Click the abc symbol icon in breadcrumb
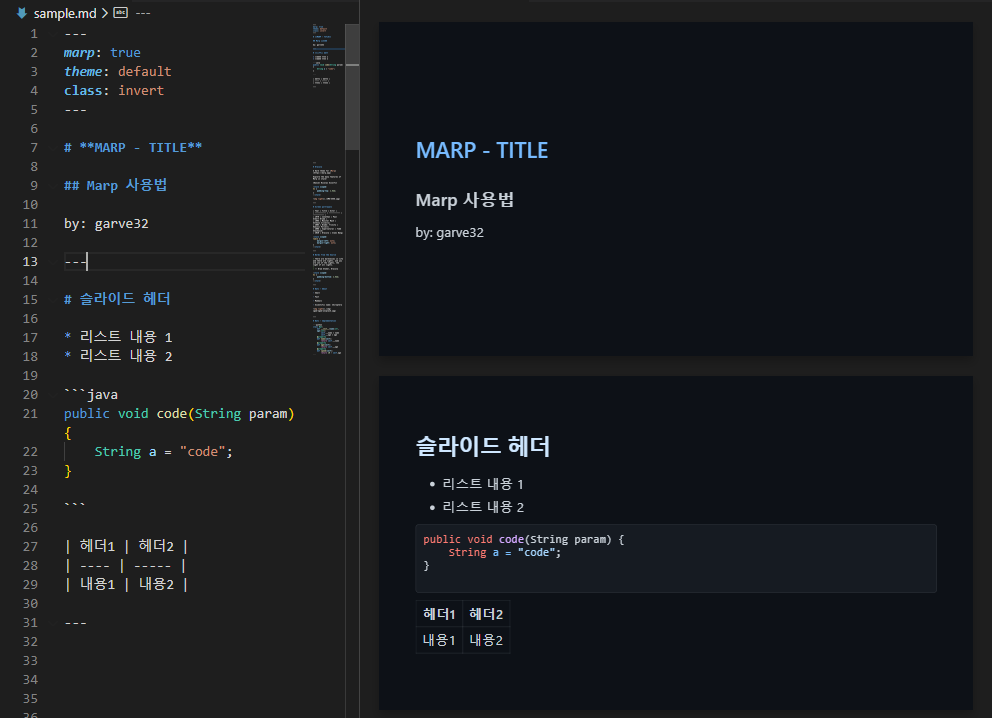The image size is (992, 718). point(120,12)
